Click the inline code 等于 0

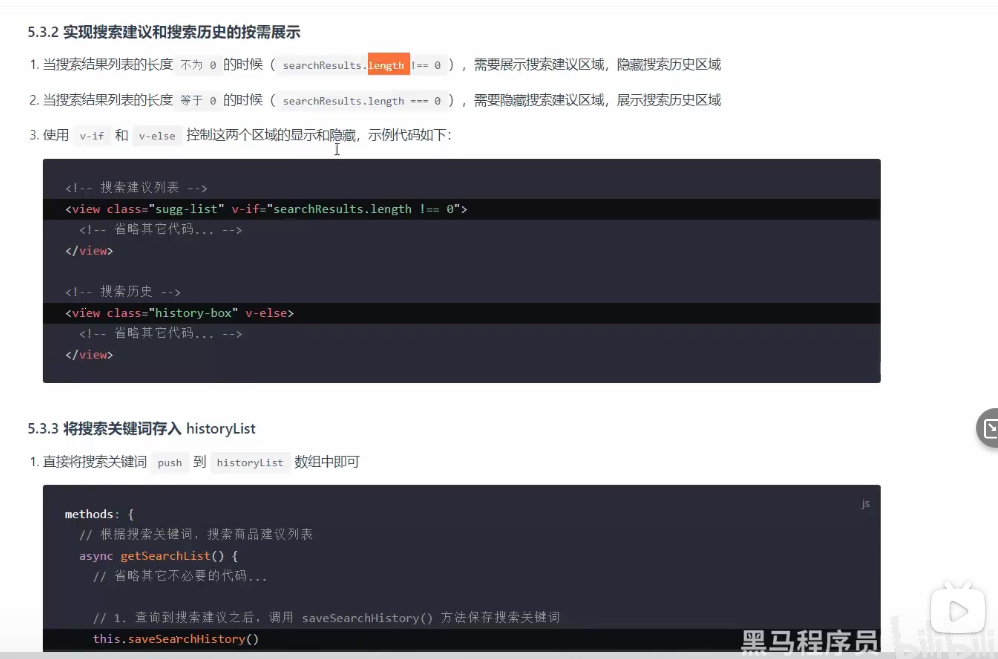pyautogui.click(x=198, y=101)
